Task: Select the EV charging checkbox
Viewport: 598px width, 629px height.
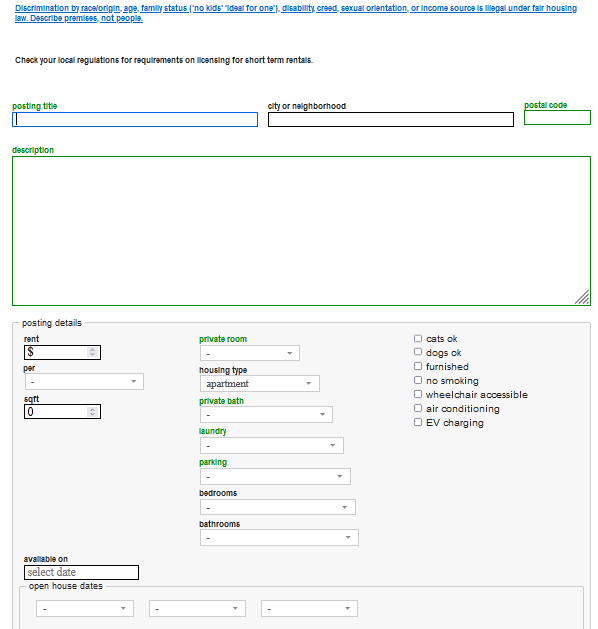Action: [418, 422]
